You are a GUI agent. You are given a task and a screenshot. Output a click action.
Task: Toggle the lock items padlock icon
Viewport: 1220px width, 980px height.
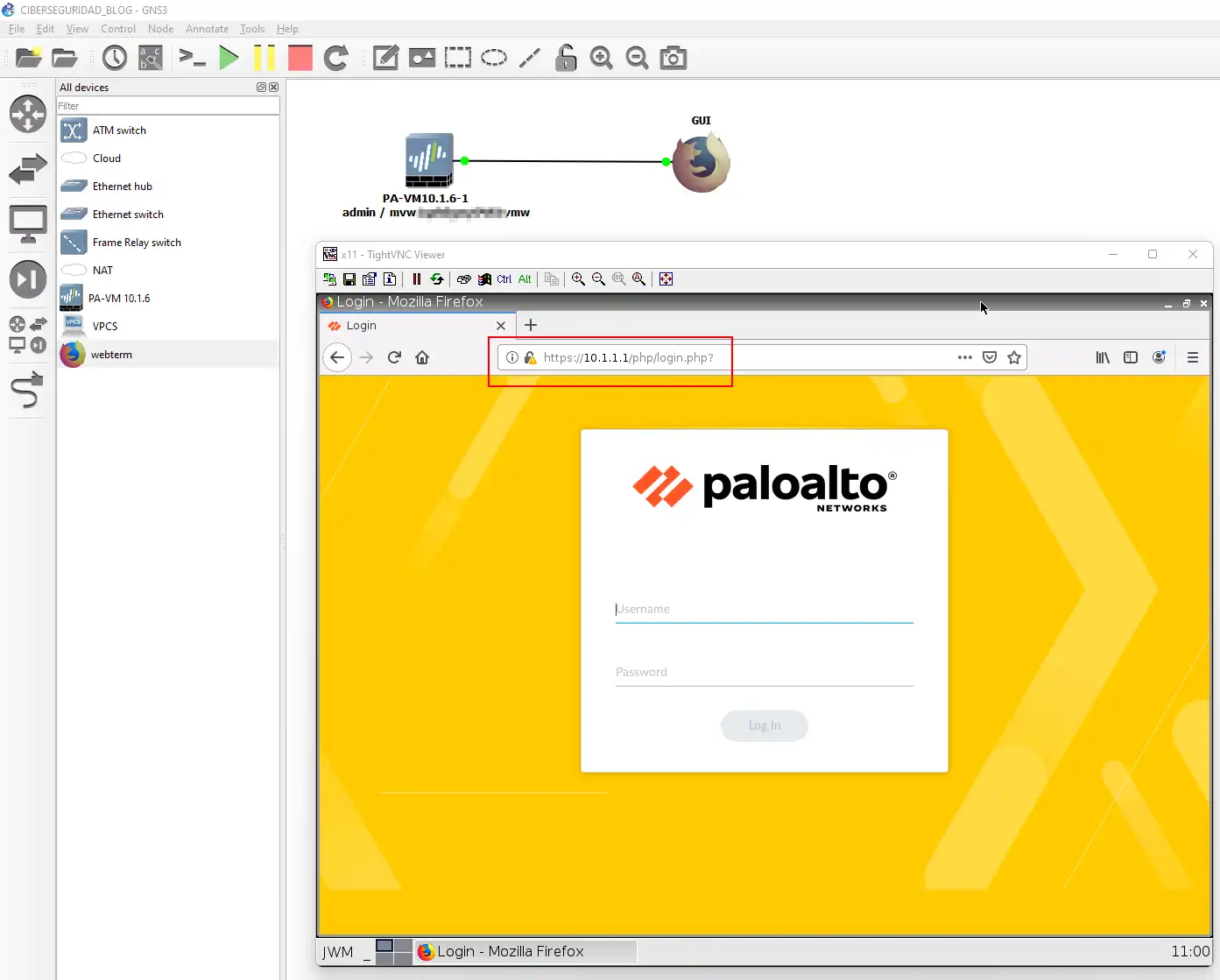[x=566, y=58]
